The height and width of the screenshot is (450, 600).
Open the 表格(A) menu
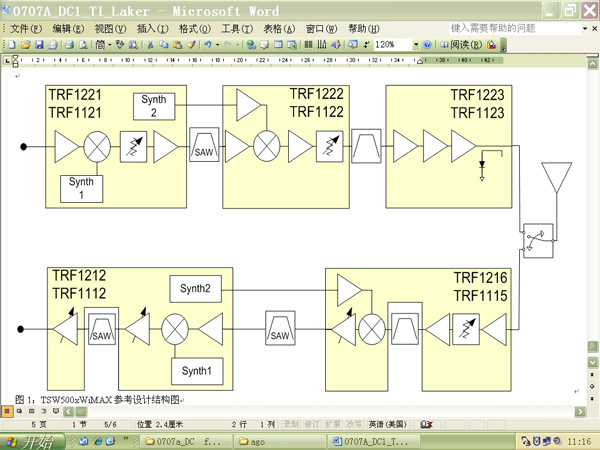pyautogui.click(x=279, y=29)
